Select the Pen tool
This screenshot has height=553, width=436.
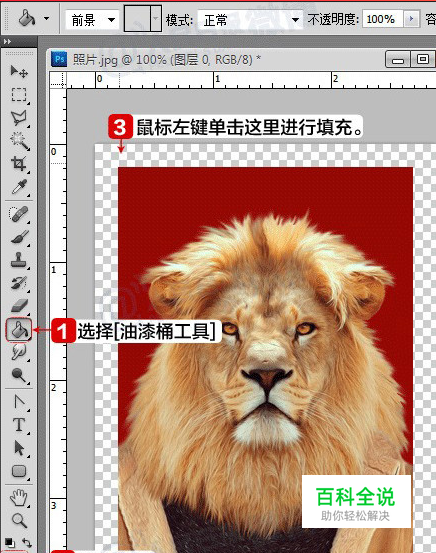[x=19, y=402]
